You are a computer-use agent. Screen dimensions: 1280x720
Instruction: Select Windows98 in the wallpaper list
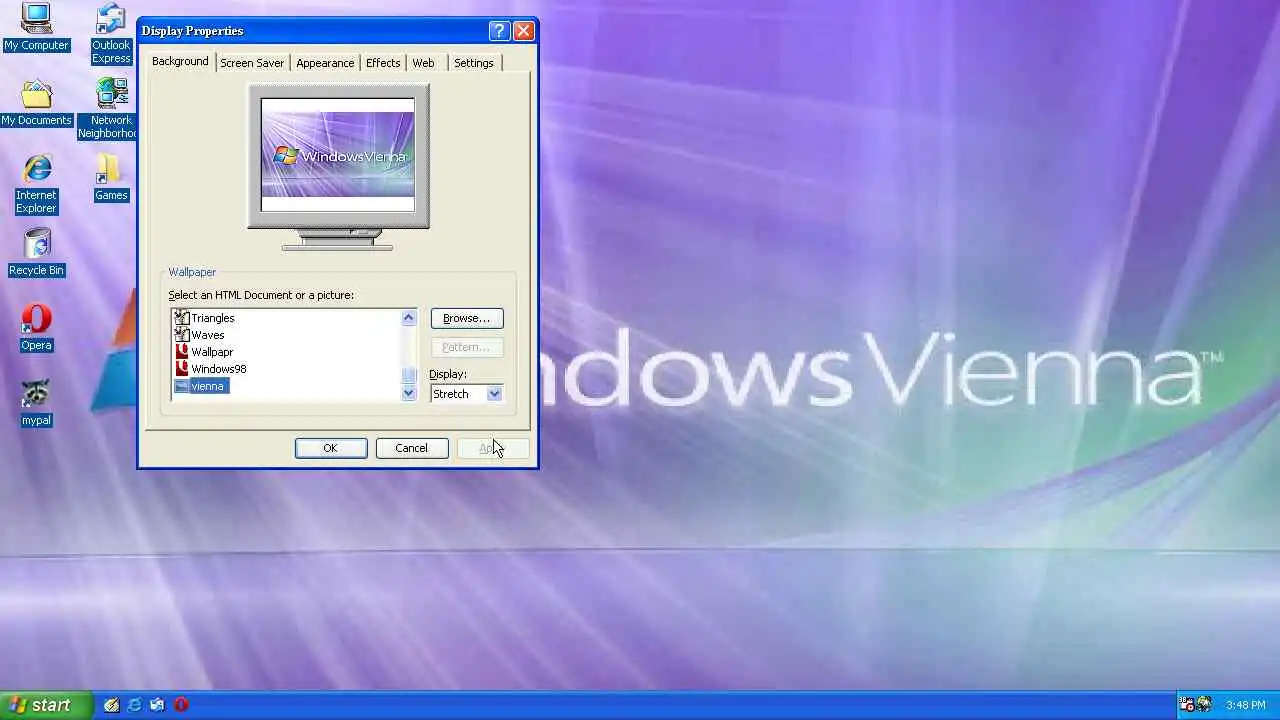(x=219, y=369)
